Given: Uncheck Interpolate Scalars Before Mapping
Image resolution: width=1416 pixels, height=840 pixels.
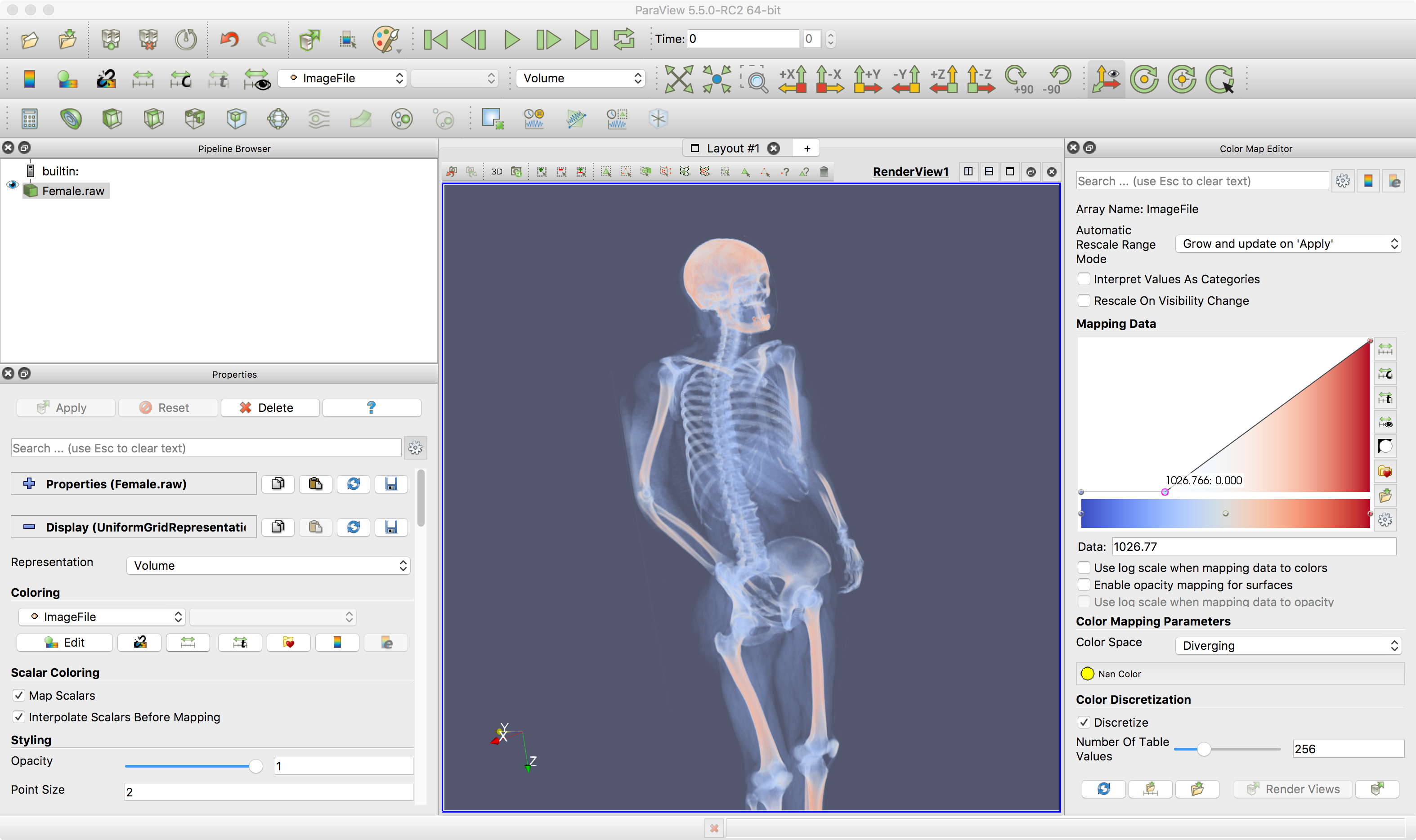Looking at the screenshot, I should coord(19,717).
